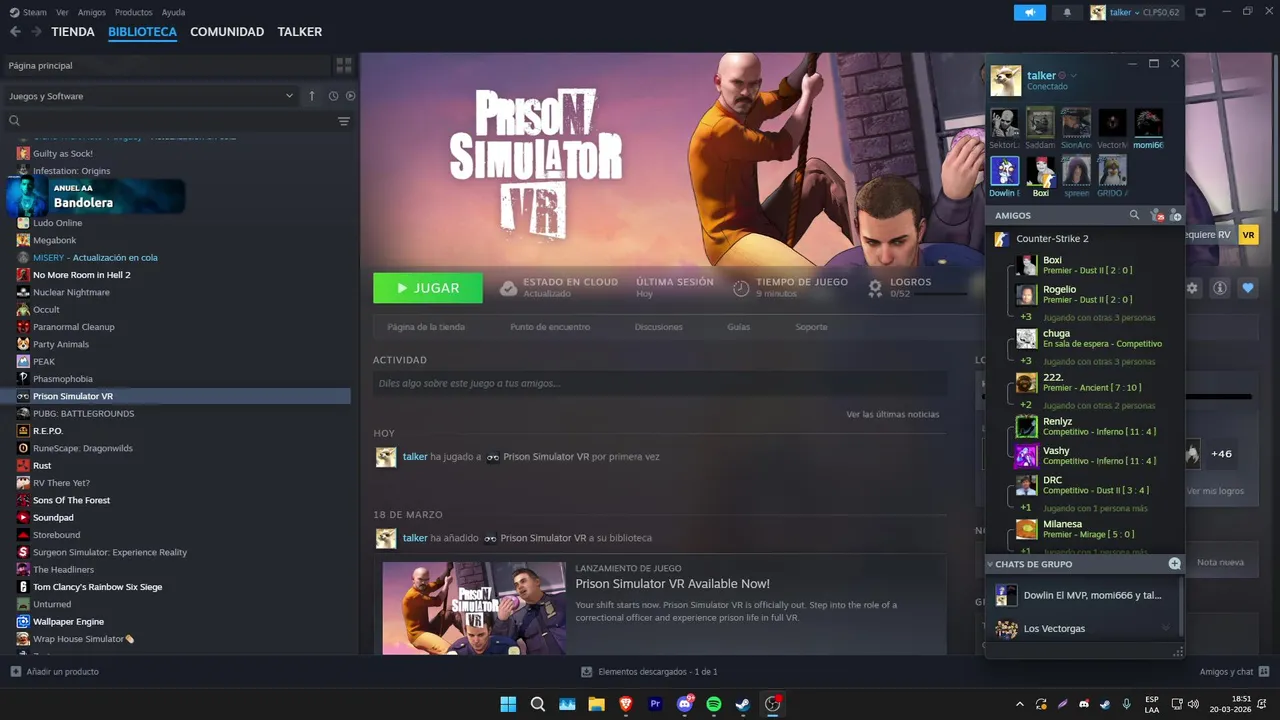The image size is (1280, 720).
Task: Click Windows Start button
Action: pyautogui.click(x=508, y=704)
